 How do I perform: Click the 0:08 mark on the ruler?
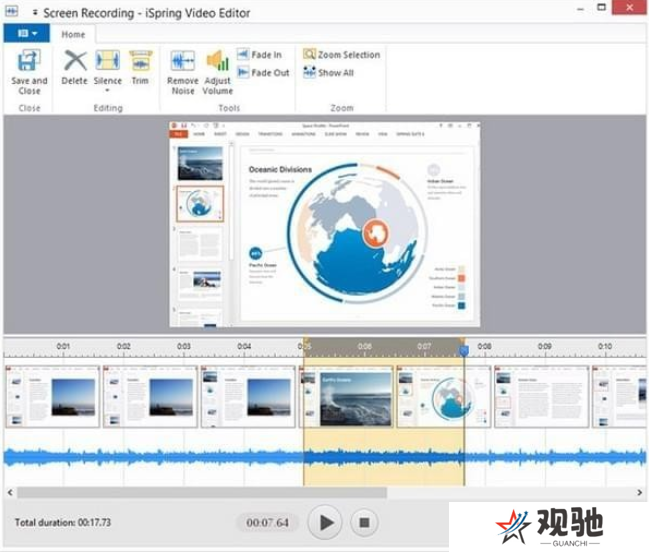pos(484,346)
